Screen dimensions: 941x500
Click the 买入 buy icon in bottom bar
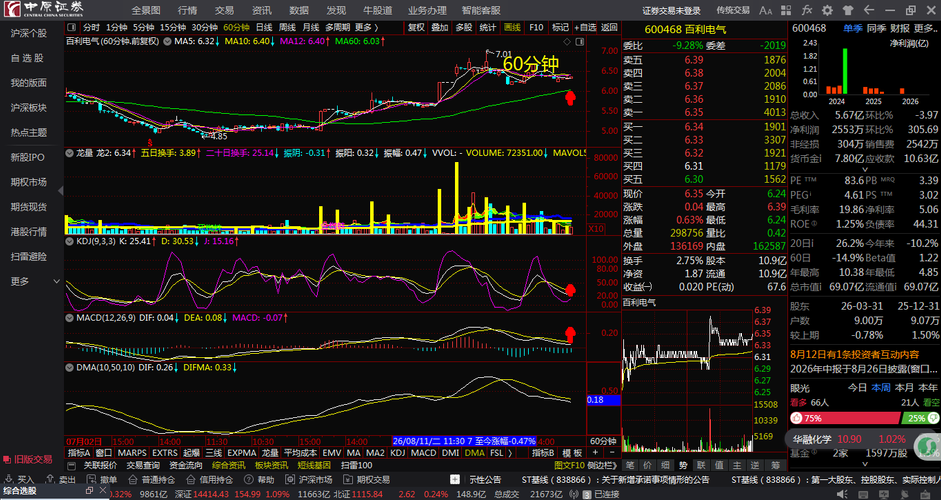(9, 480)
